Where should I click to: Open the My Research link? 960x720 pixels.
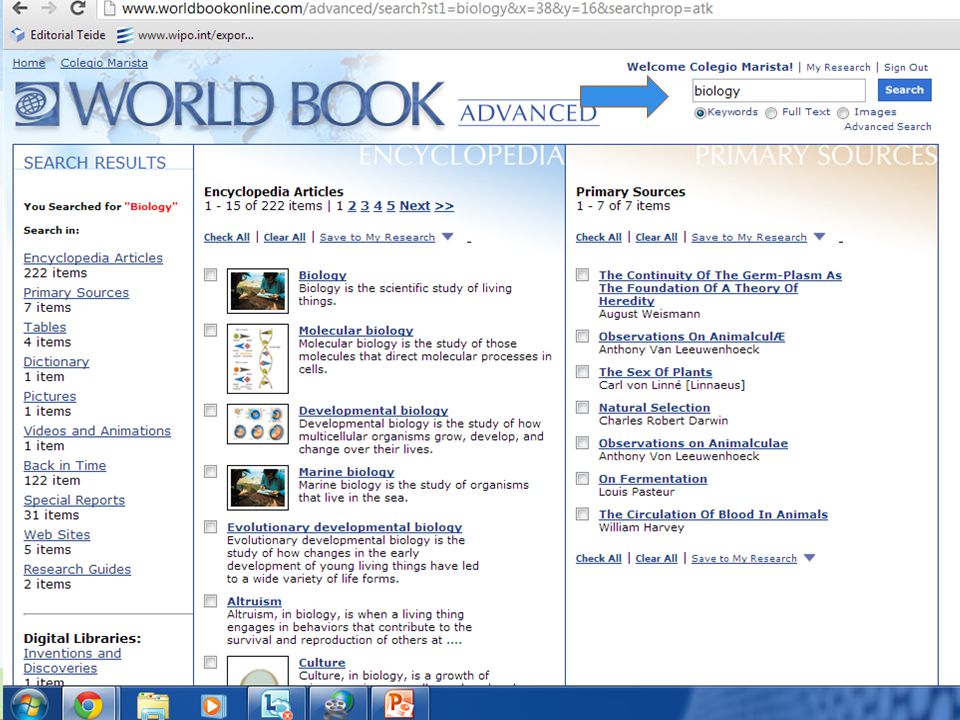click(x=838, y=67)
